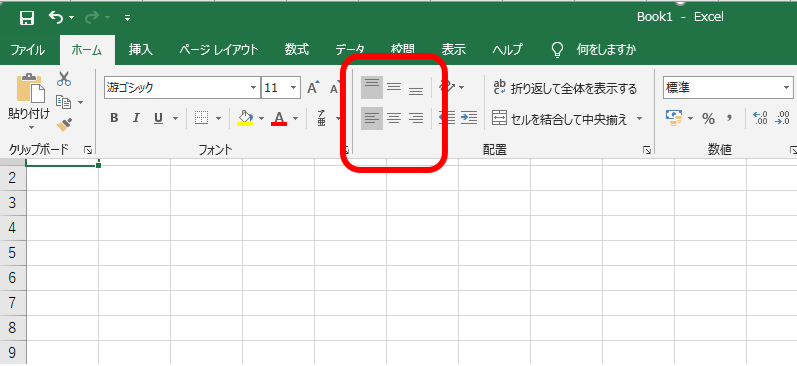This screenshot has width=797, height=366.
Task: Switch to the 挿入 tab
Action: pos(141,50)
